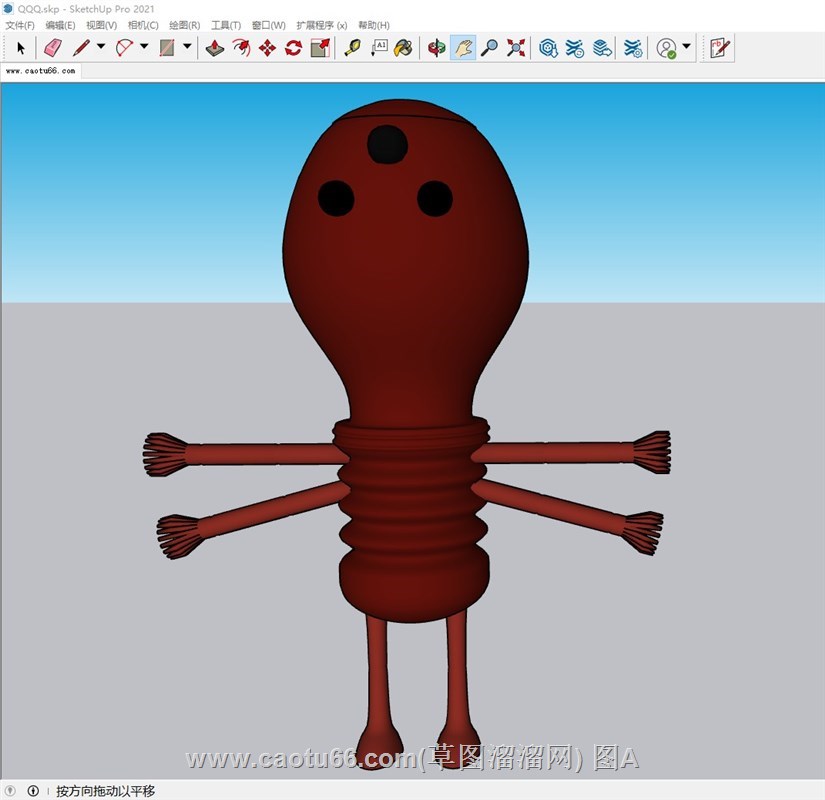Screen dimensions: 825x800
Task: Activate the Paint Bucket tool
Action: click(403, 47)
